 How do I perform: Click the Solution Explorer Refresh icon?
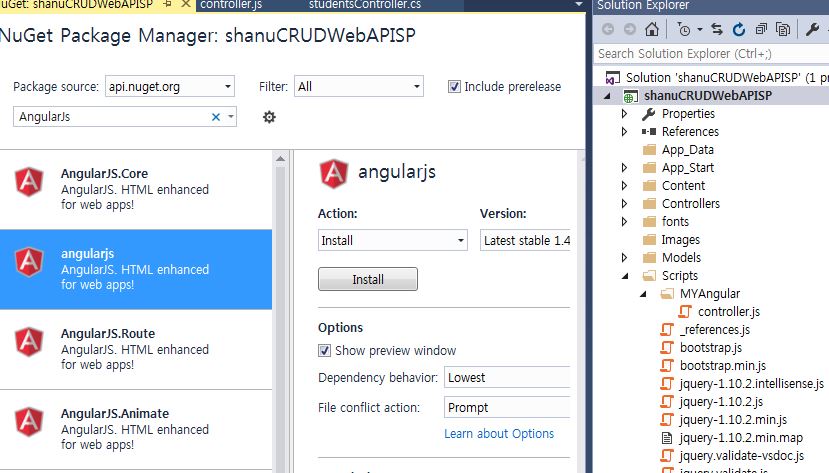(x=739, y=29)
